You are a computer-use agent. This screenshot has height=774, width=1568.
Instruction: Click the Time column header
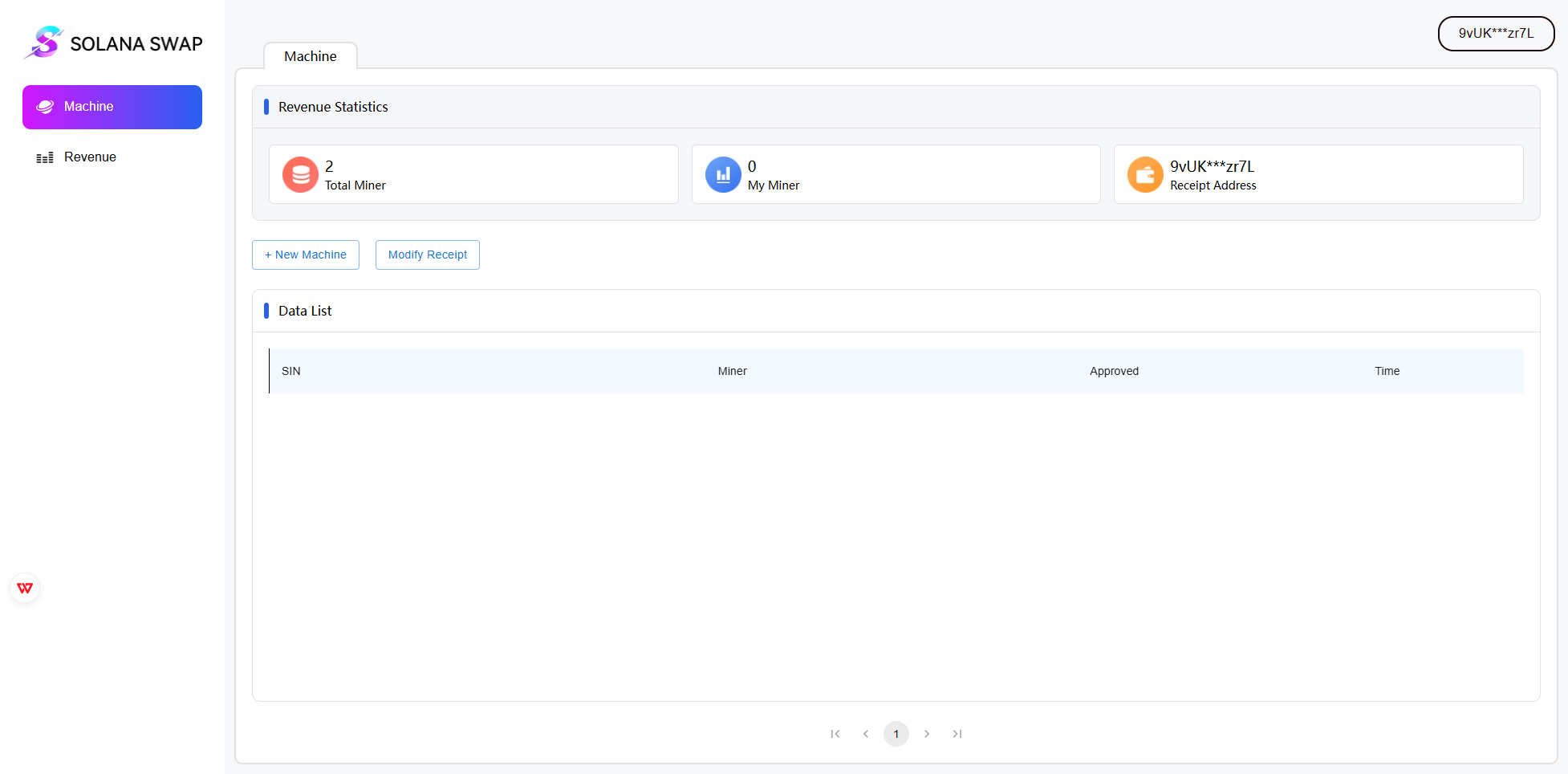pos(1387,371)
